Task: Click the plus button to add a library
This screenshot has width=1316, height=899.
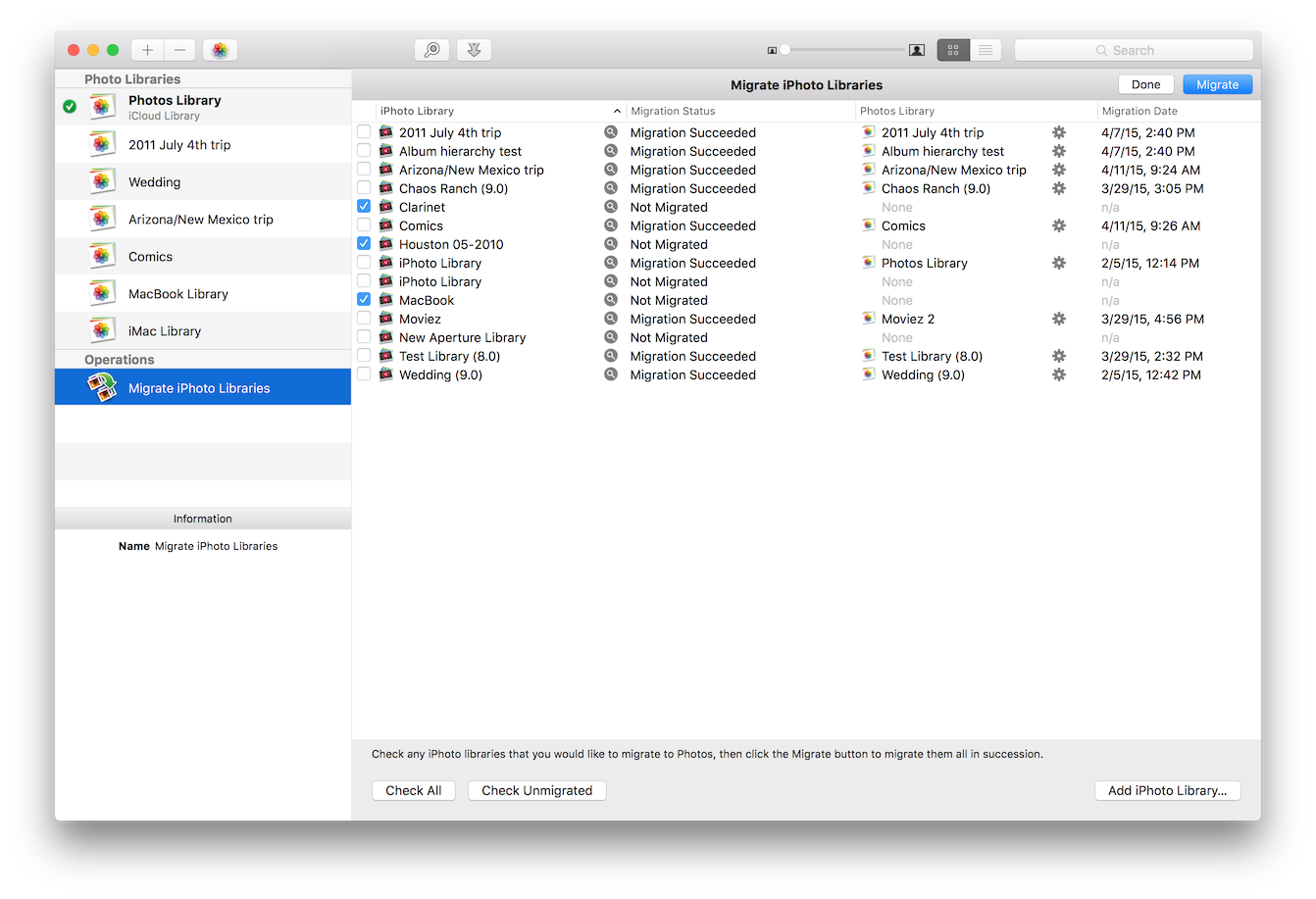Action: point(147,50)
